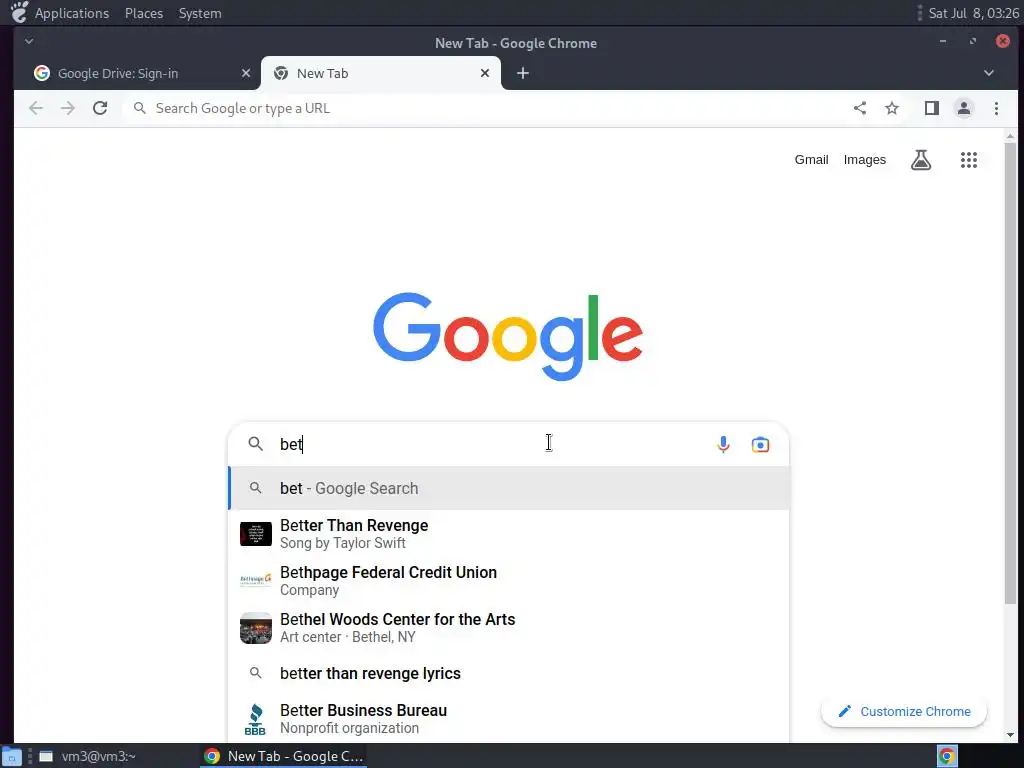Select 'better than revenge lyrics' suggestion
Screen dimensions: 1024x768
[x=509, y=673]
